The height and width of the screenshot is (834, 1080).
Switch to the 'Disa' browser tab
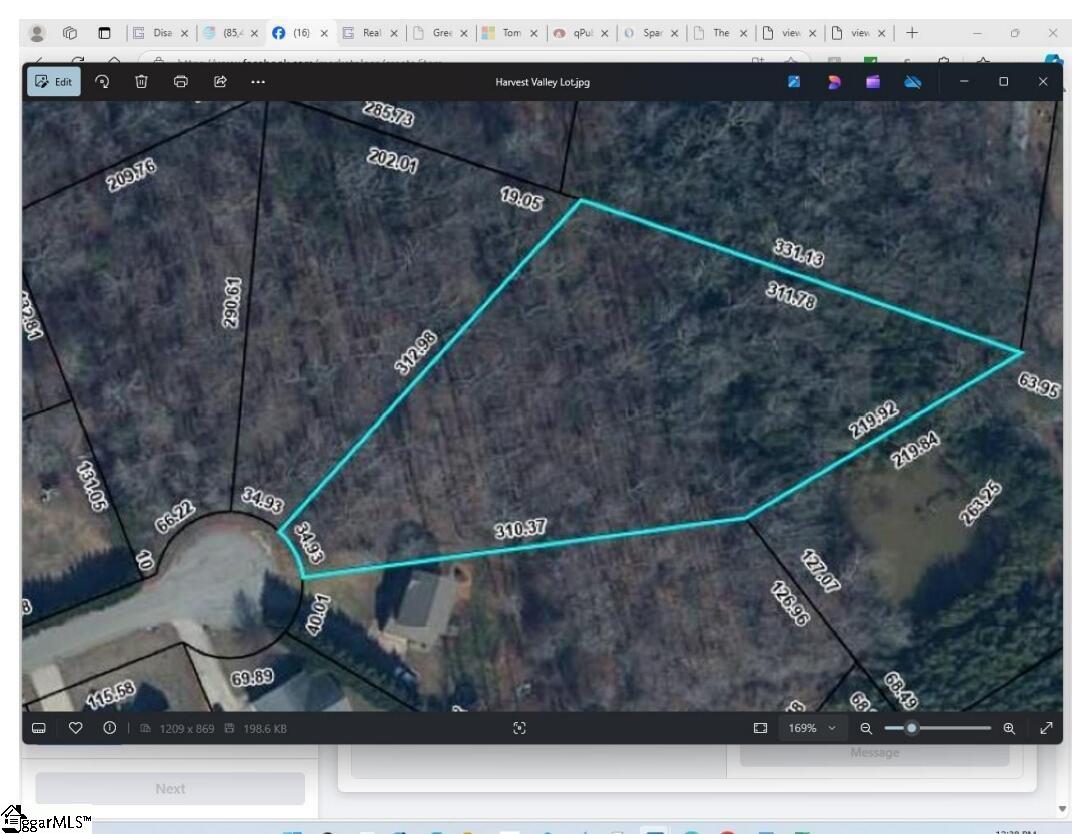point(160,33)
